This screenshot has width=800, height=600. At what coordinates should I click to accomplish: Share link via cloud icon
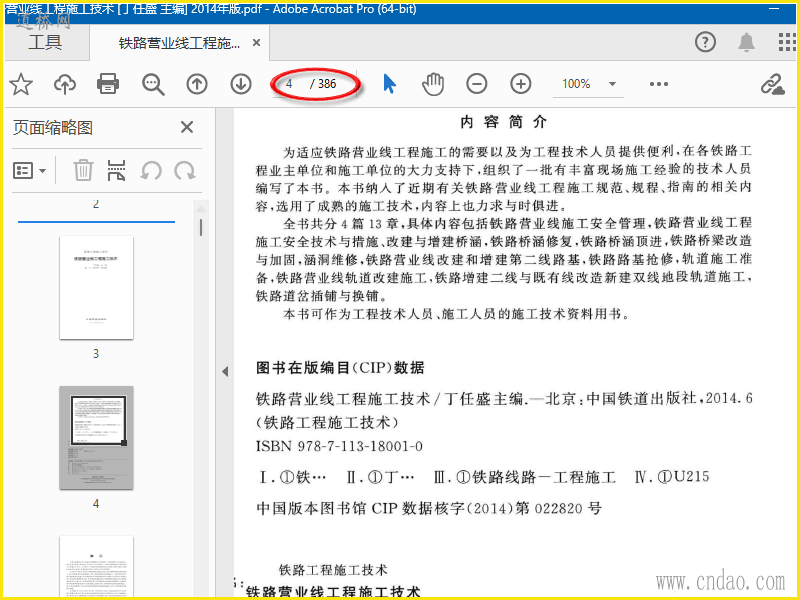tap(772, 84)
